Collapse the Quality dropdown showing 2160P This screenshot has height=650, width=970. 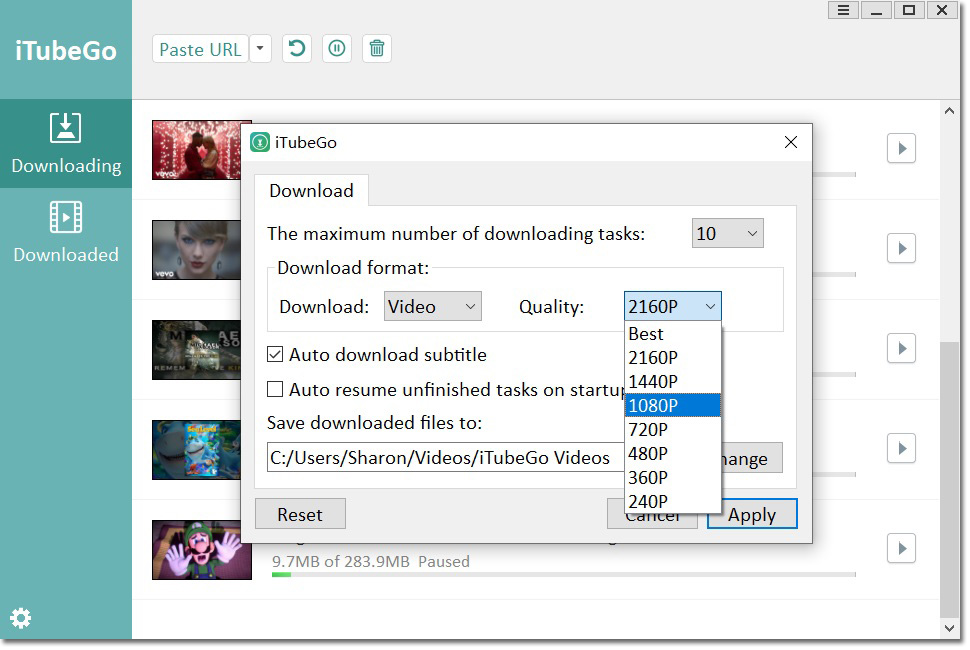click(672, 306)
